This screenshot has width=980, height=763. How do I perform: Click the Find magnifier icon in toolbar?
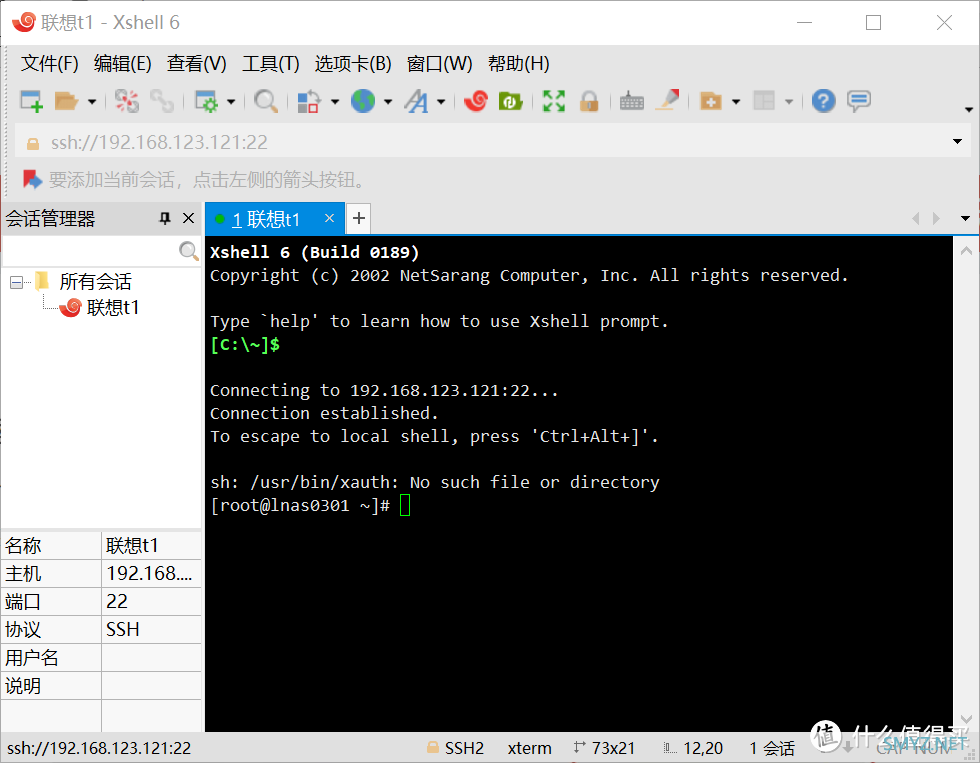[266, 101]
